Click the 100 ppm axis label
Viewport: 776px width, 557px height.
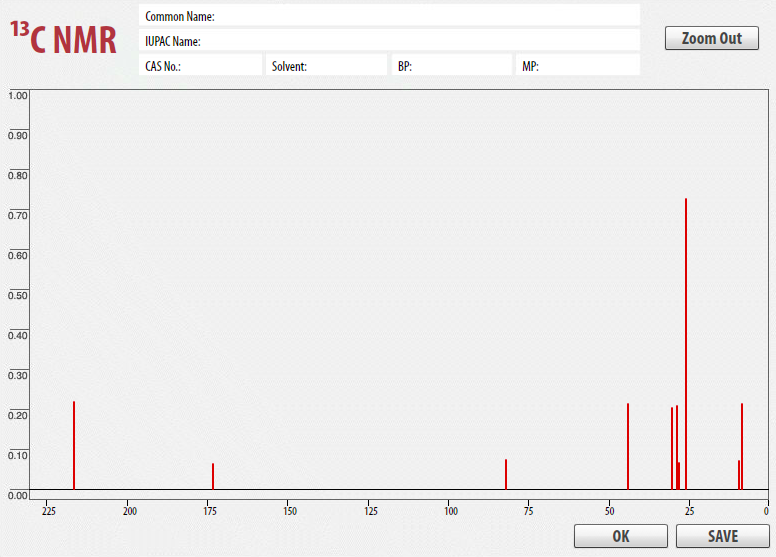451,511
